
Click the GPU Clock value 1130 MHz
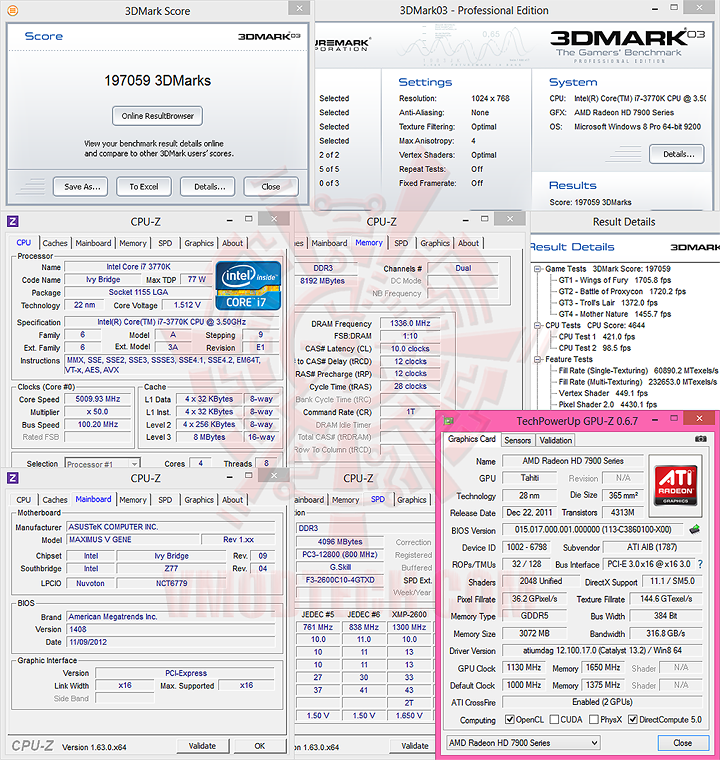pyautogui.click(x=524, y=667)
